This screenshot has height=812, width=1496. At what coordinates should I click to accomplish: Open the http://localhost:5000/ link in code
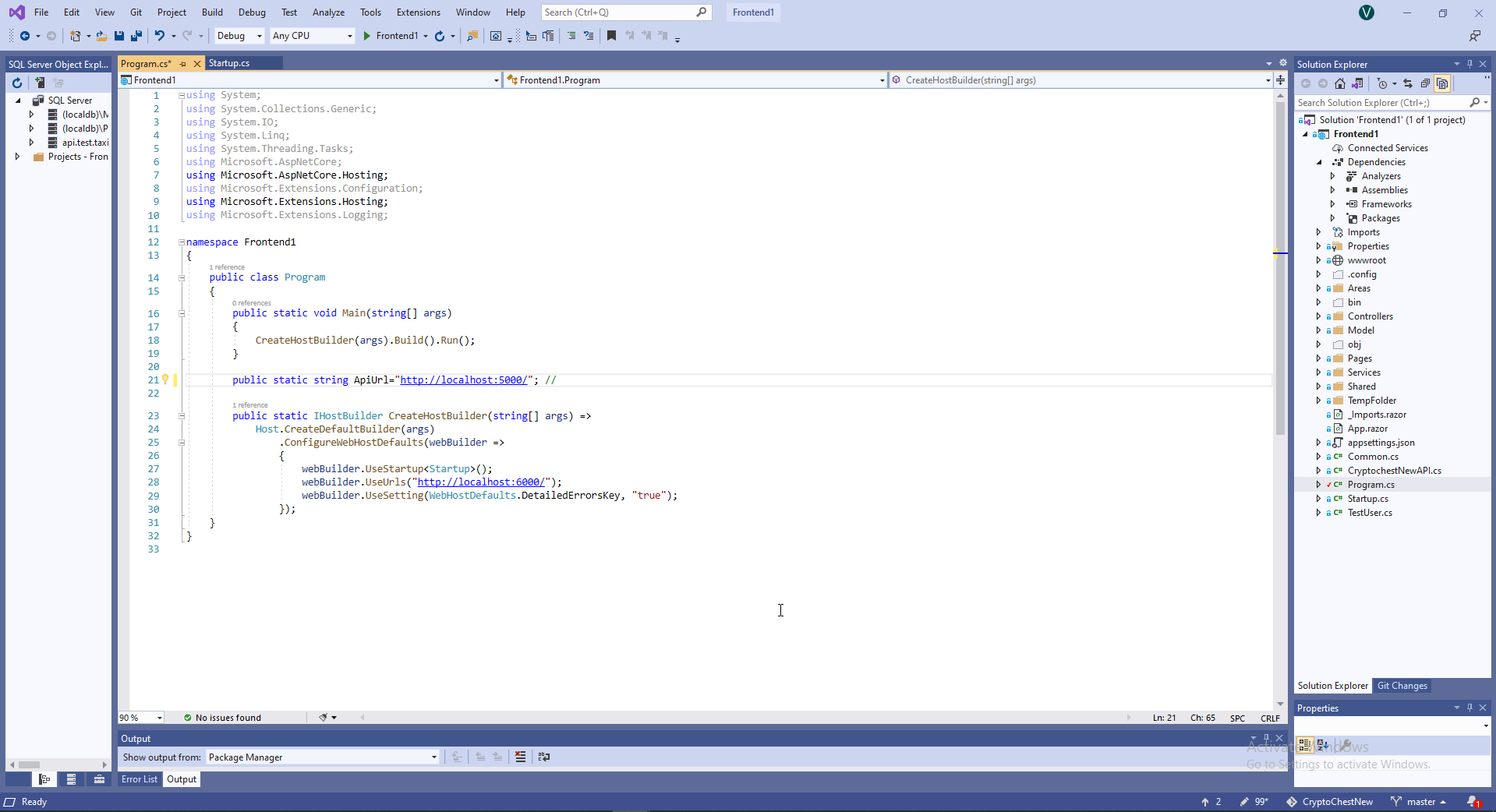tap(464, 380)
